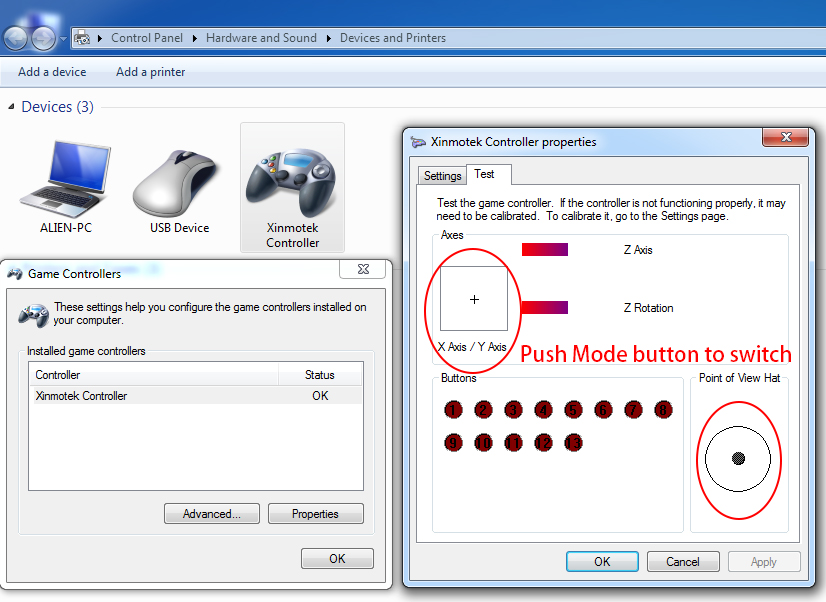Collapse the Devices (3) group
This screenshot has width=826, height=602.
tap(11, 106)
